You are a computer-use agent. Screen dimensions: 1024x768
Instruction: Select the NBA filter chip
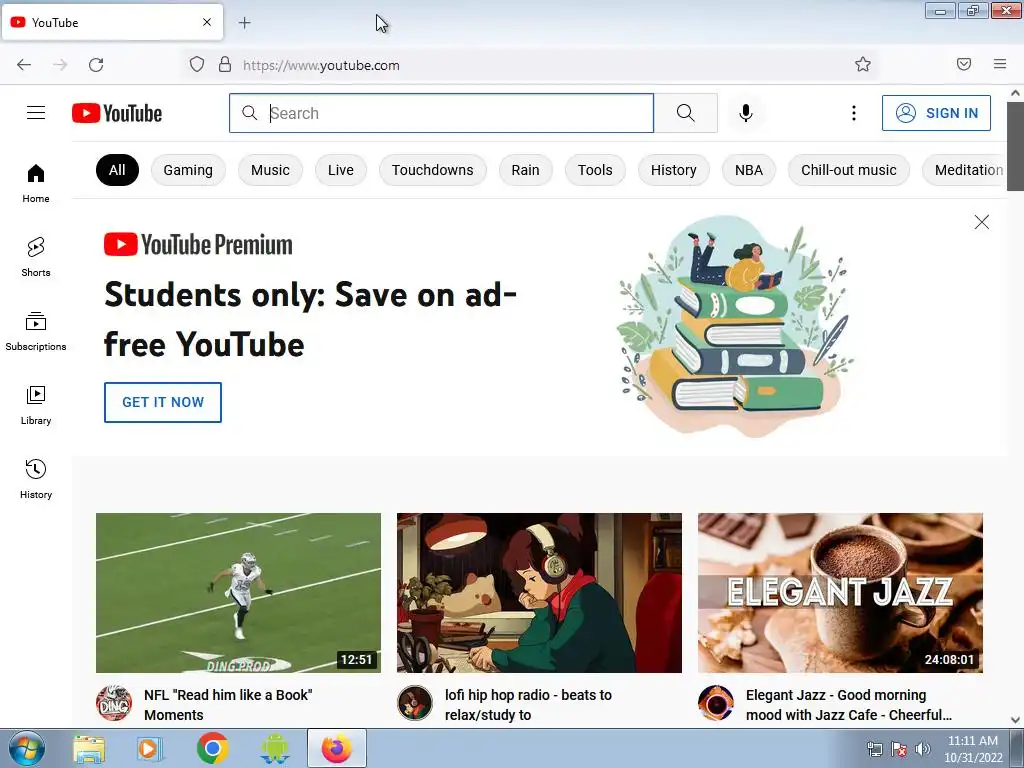(749, 170)
